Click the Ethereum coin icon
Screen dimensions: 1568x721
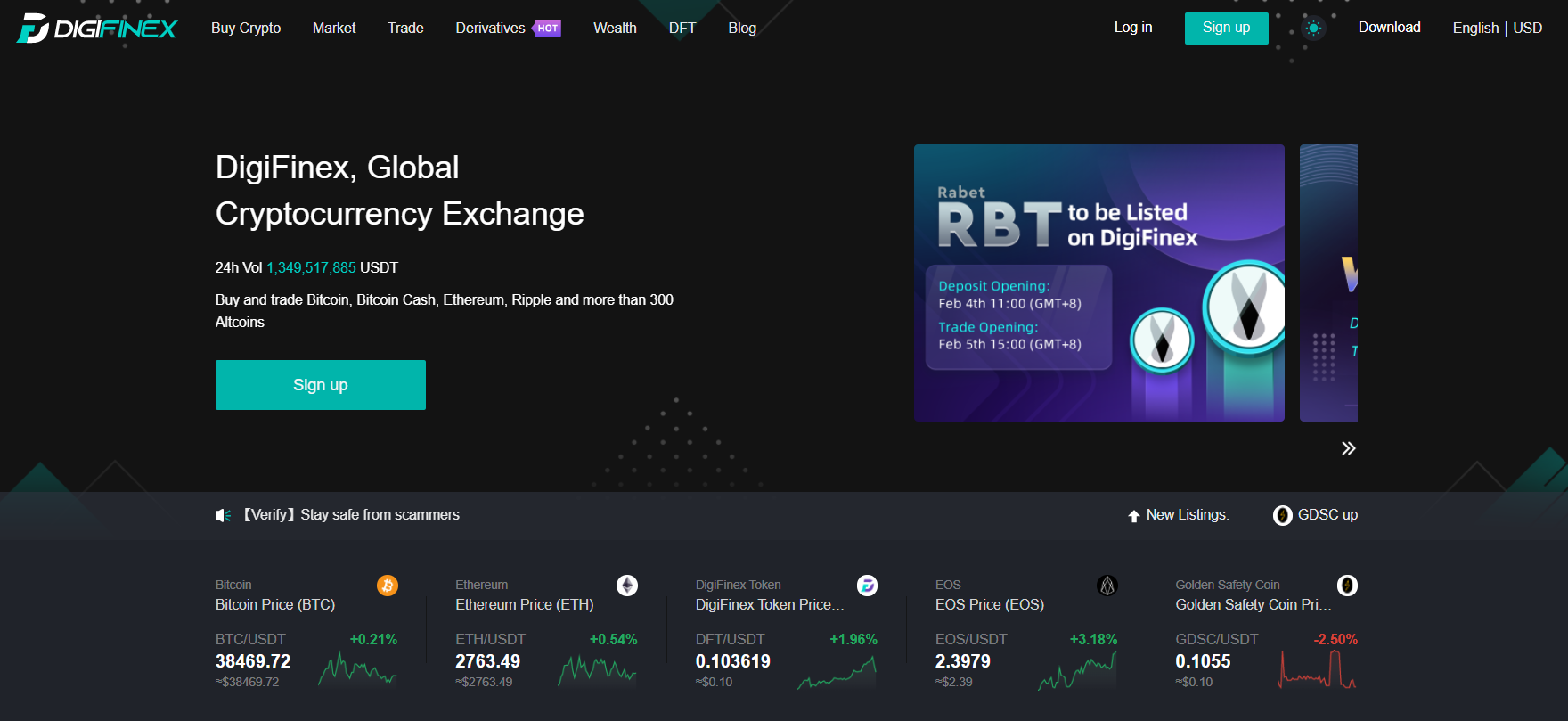point(627,586)
